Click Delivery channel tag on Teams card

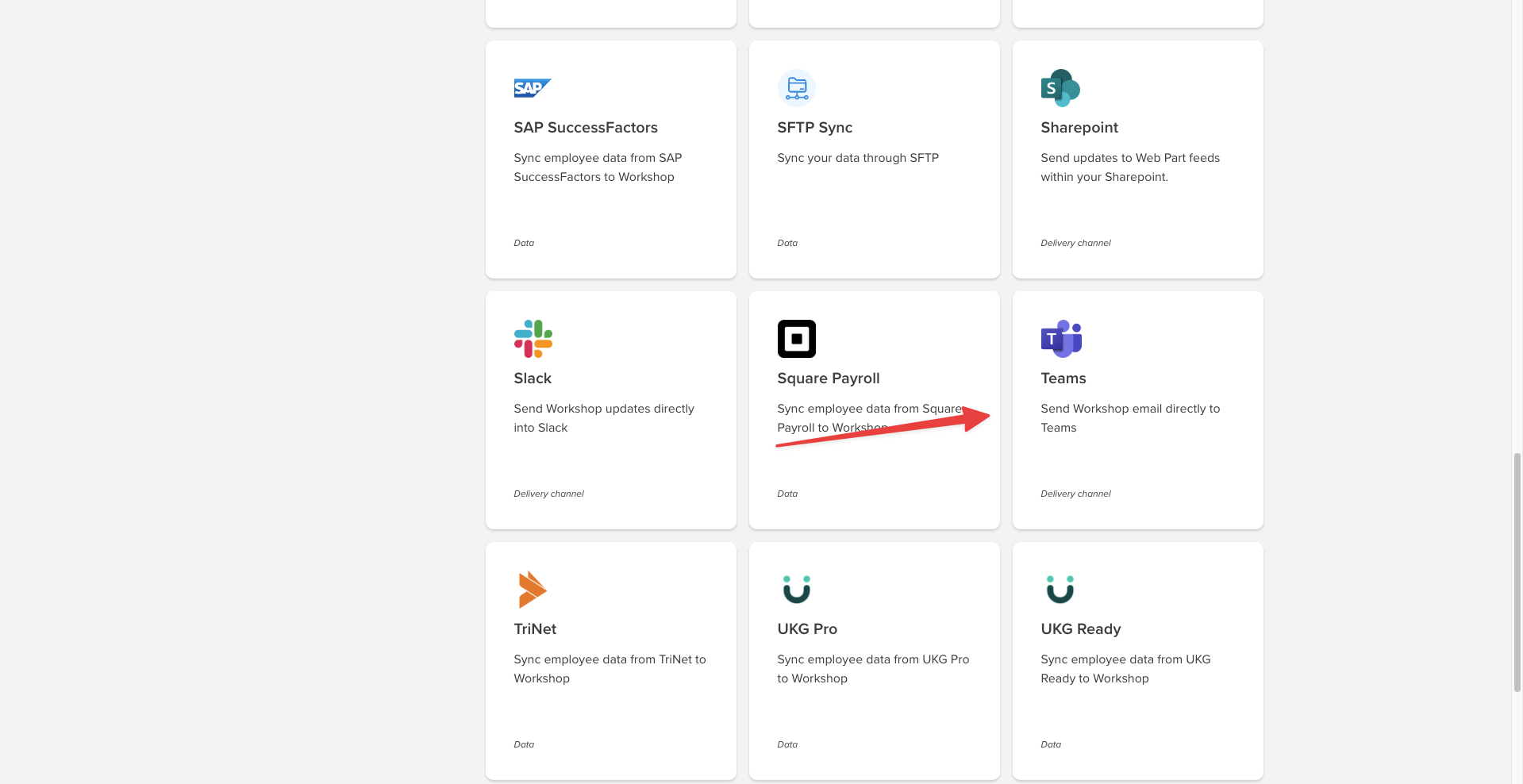(1075, 494)
